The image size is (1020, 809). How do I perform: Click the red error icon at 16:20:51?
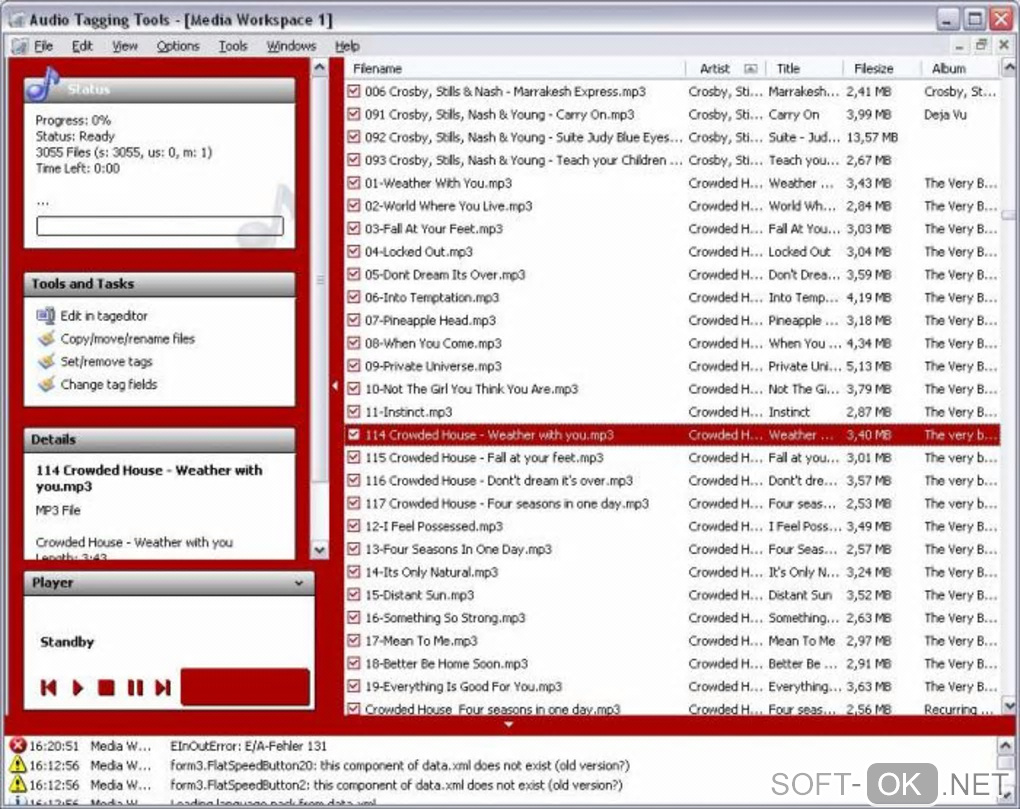(x=18, y=745)
